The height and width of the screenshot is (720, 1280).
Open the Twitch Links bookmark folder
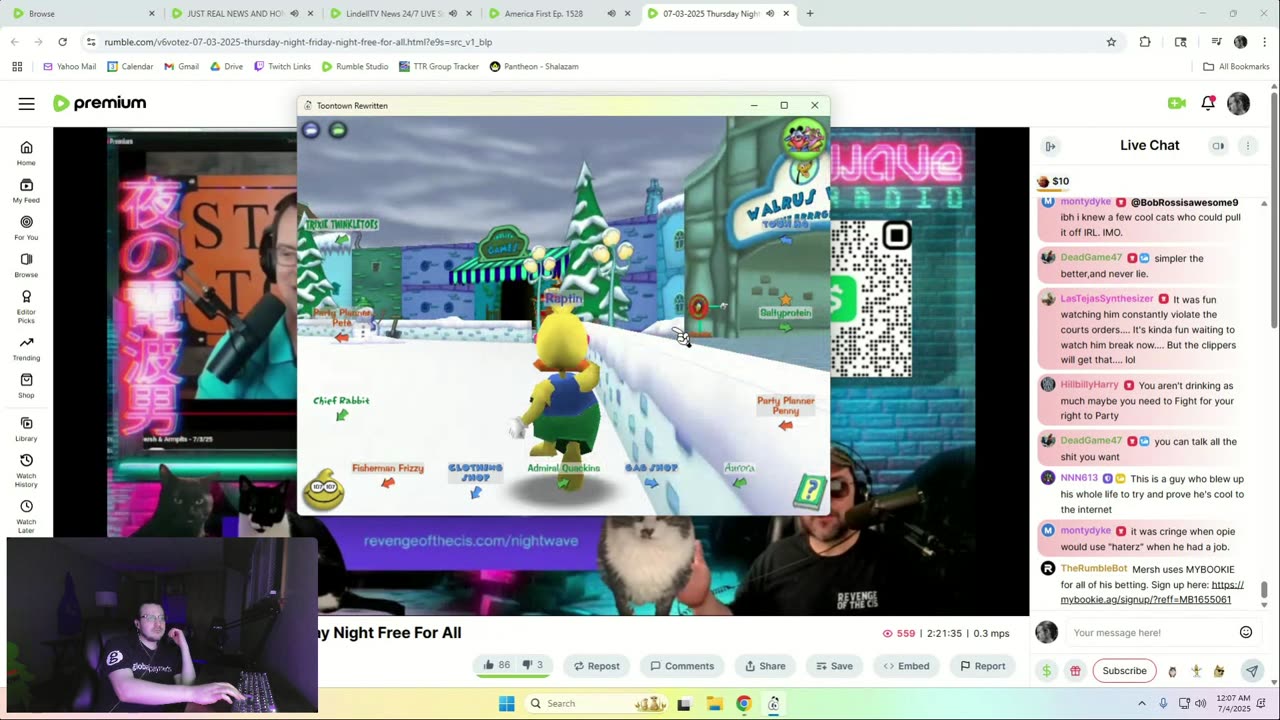pyautogui.click(x=282, y=66)
